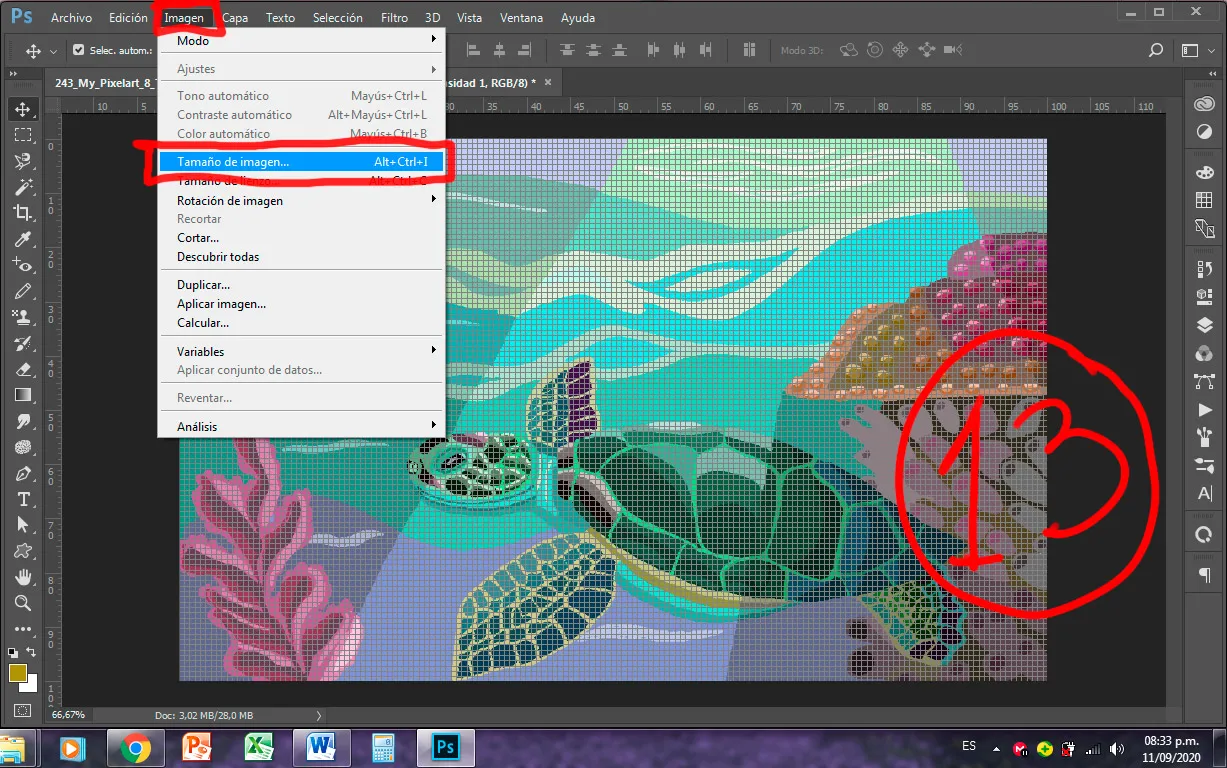This screenshot has width=1227, height=768.
Task: Open the Channels panel icon
Action: [1204, 354]
